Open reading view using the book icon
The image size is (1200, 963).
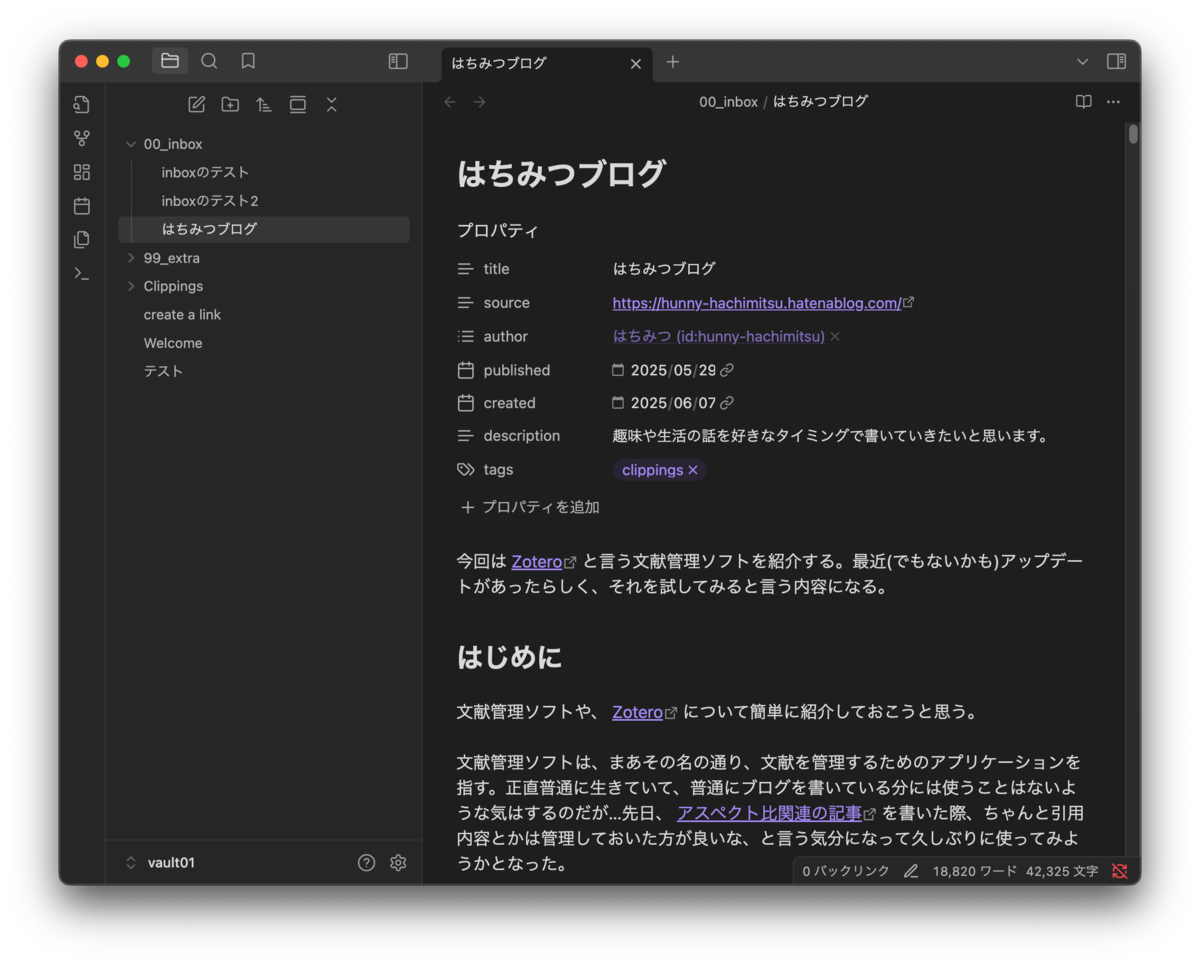tap(1083, 101)
